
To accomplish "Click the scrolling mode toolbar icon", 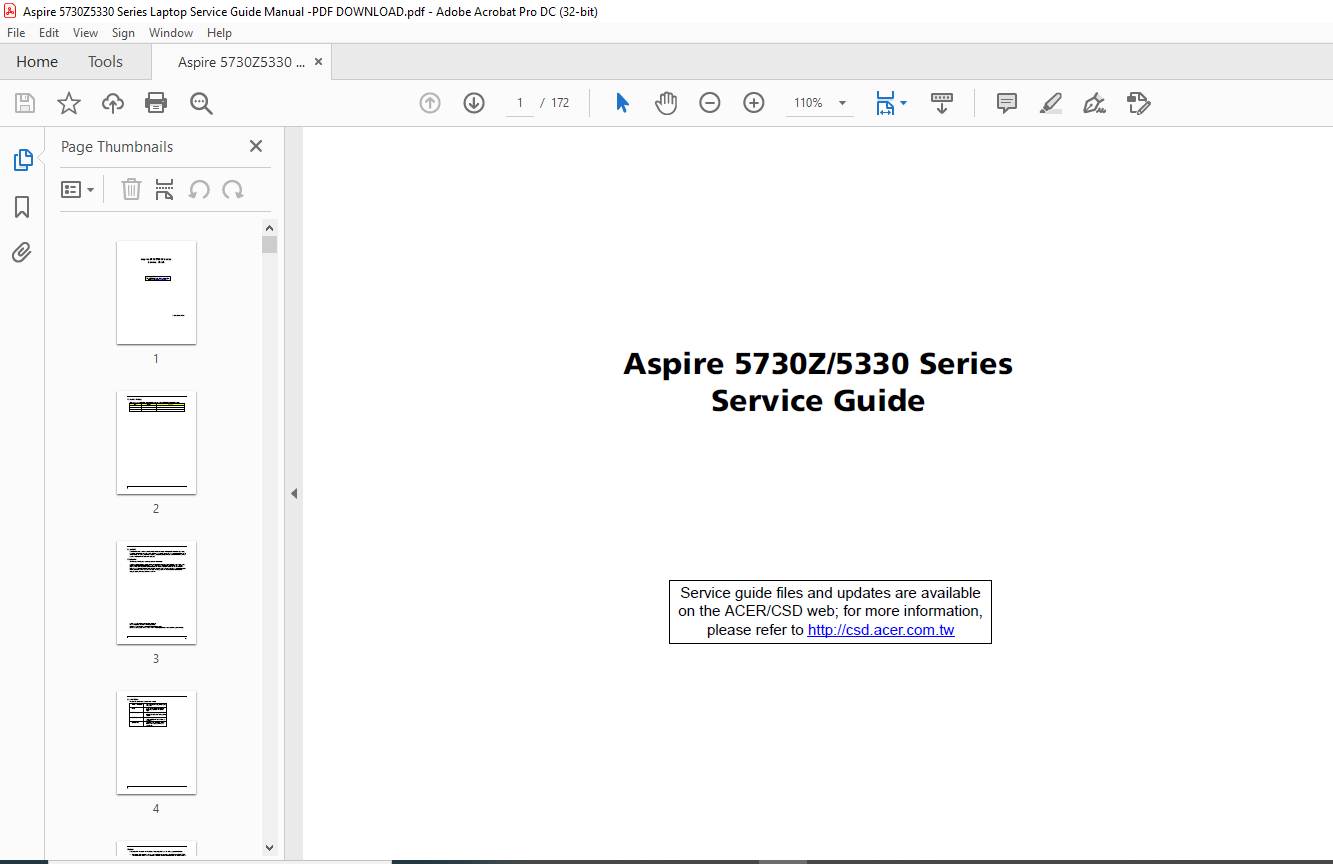I will click(x=942, y=103).
